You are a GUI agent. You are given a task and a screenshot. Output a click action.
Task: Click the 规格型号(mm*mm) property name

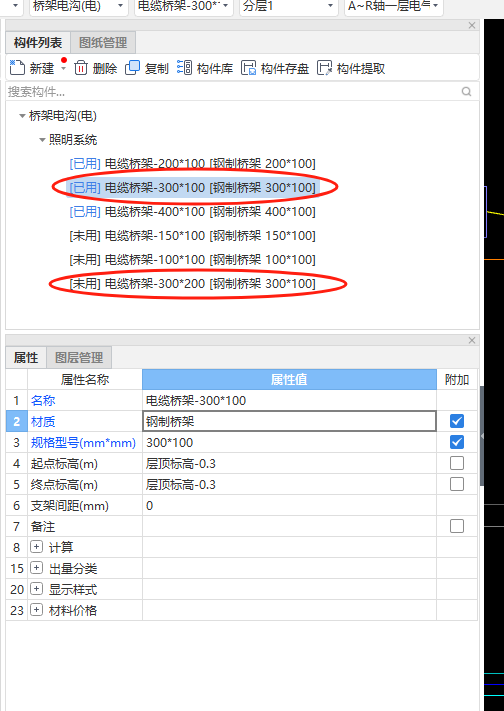pyautogui.click(x=83, y=443)
